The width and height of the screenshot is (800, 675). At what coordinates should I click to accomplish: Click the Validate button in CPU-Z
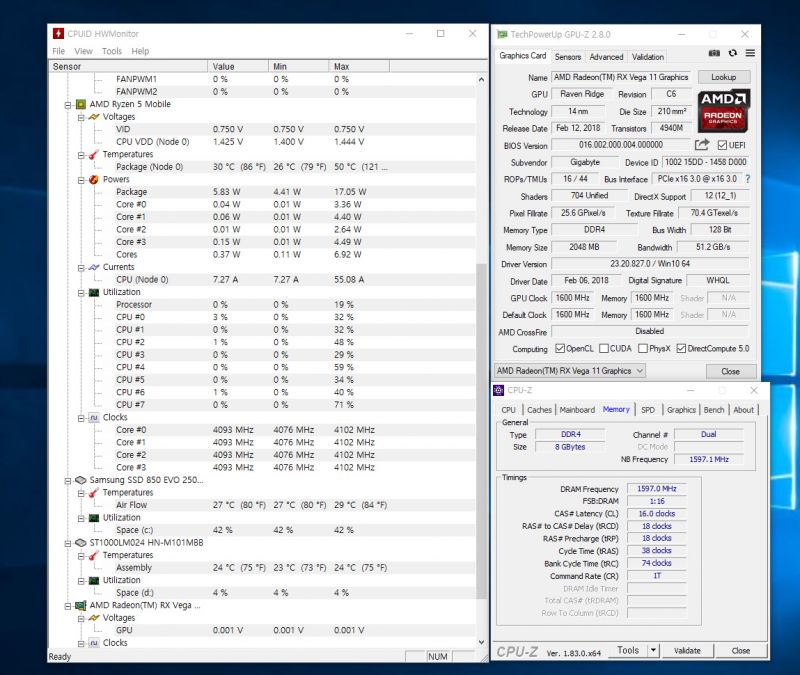coord(687,651)
